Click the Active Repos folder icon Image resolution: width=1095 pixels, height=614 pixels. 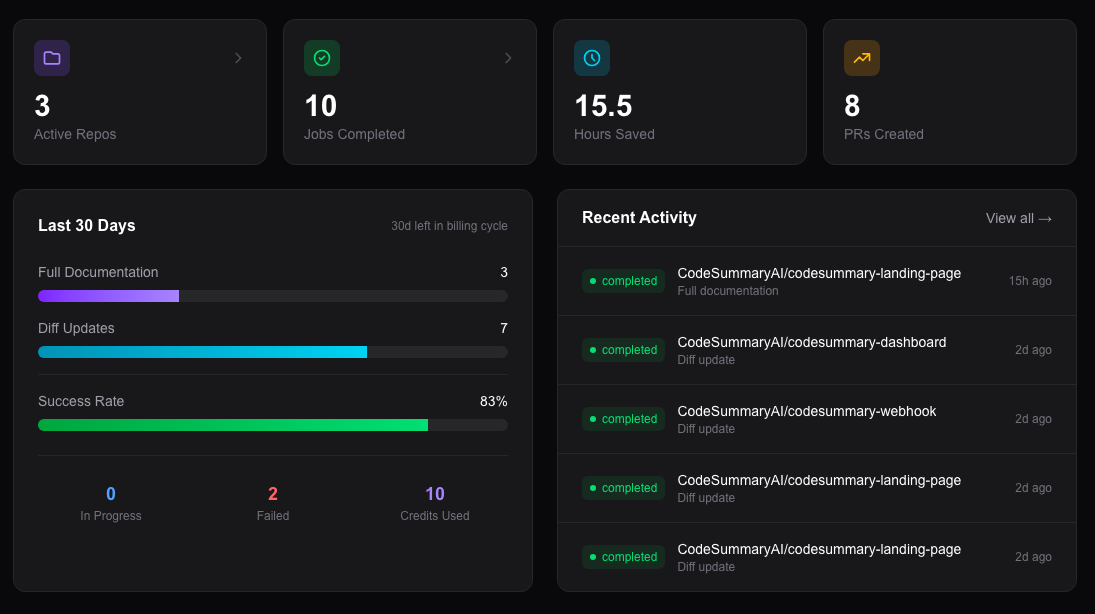(51, 58)
